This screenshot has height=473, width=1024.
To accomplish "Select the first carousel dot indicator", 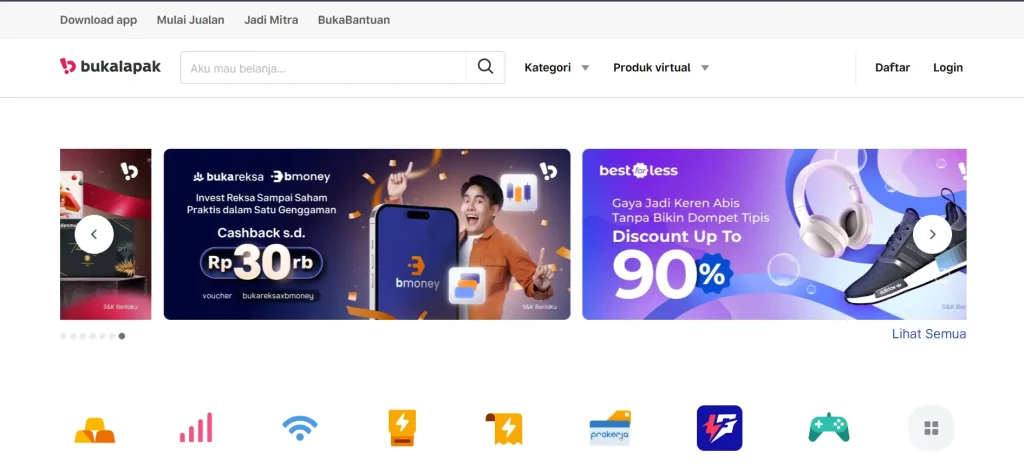I will 63,336.
